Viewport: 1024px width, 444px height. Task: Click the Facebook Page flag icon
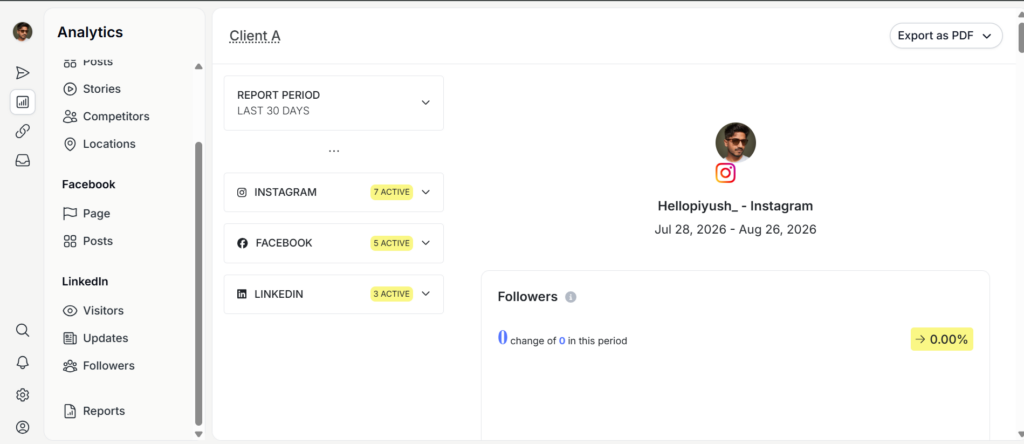pos(70,214)
